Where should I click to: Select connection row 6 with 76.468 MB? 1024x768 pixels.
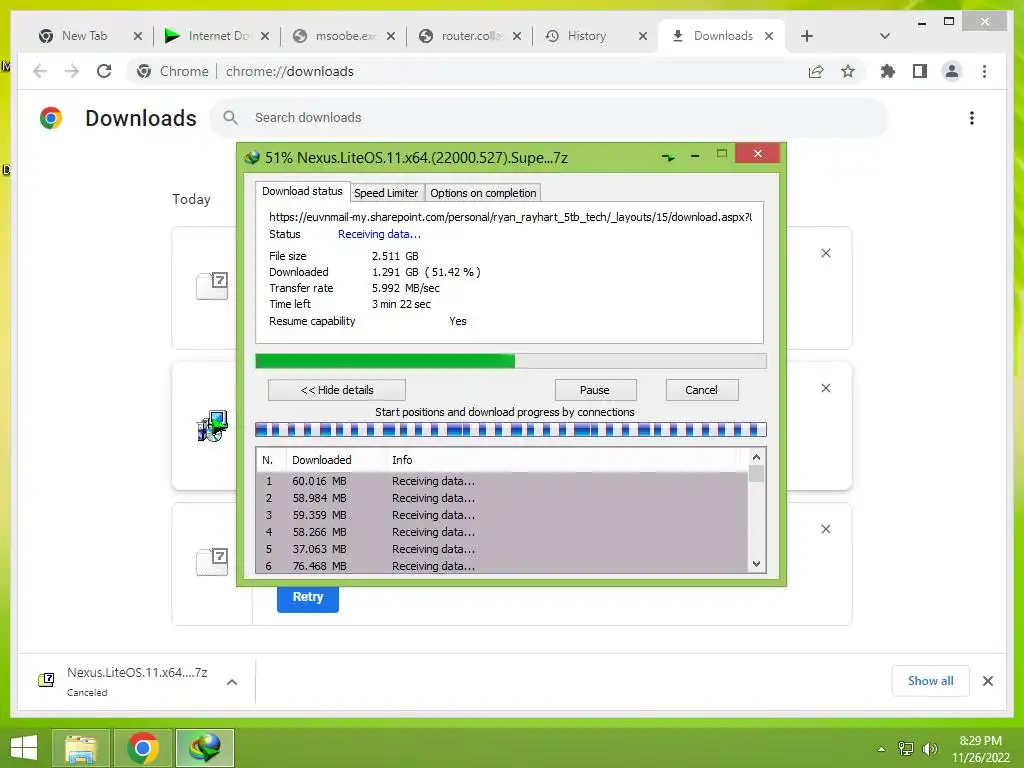click(502, 566)
